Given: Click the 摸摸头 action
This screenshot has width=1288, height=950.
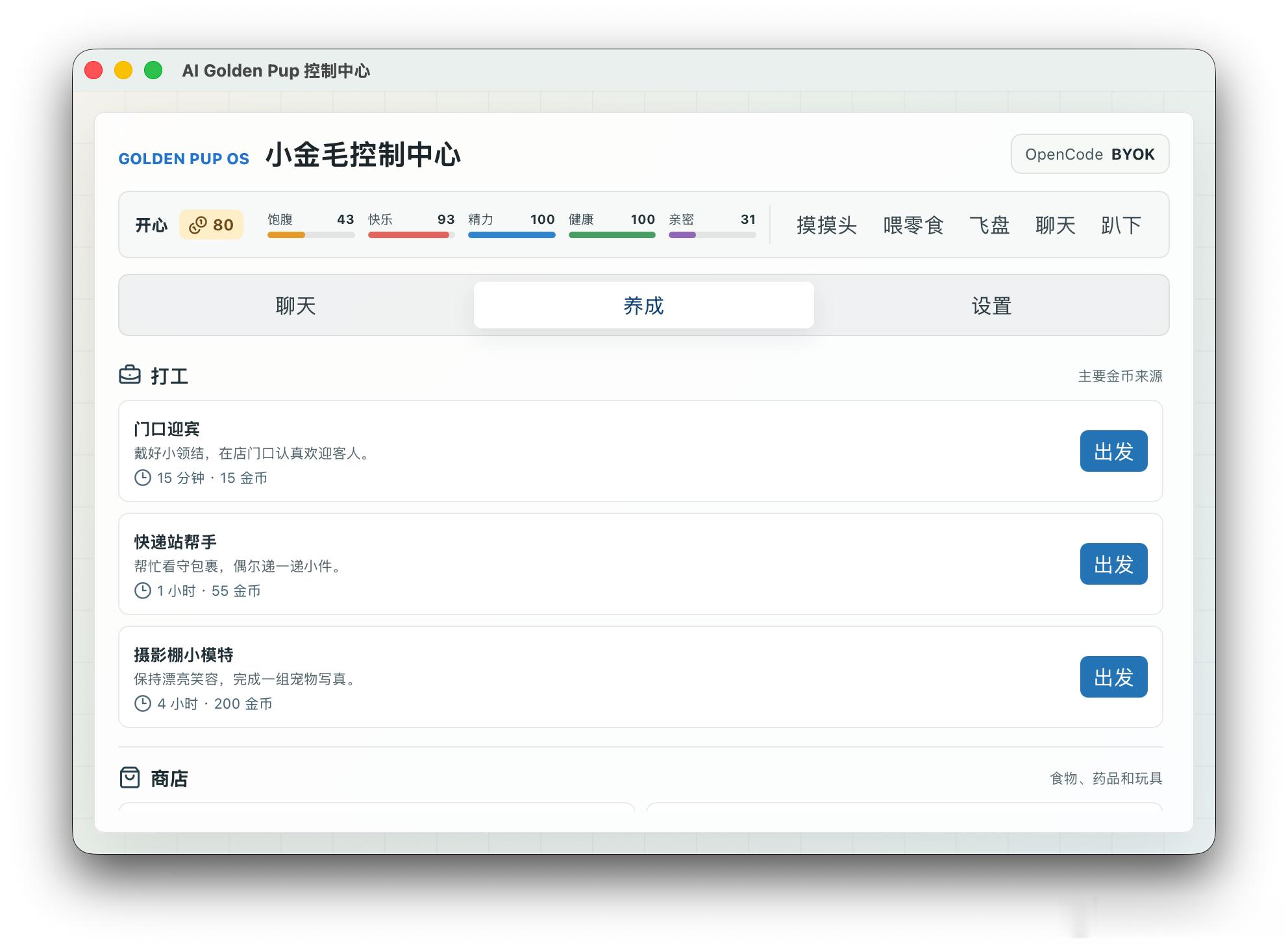Looking at the screenshot, I should tap(827, 225).
